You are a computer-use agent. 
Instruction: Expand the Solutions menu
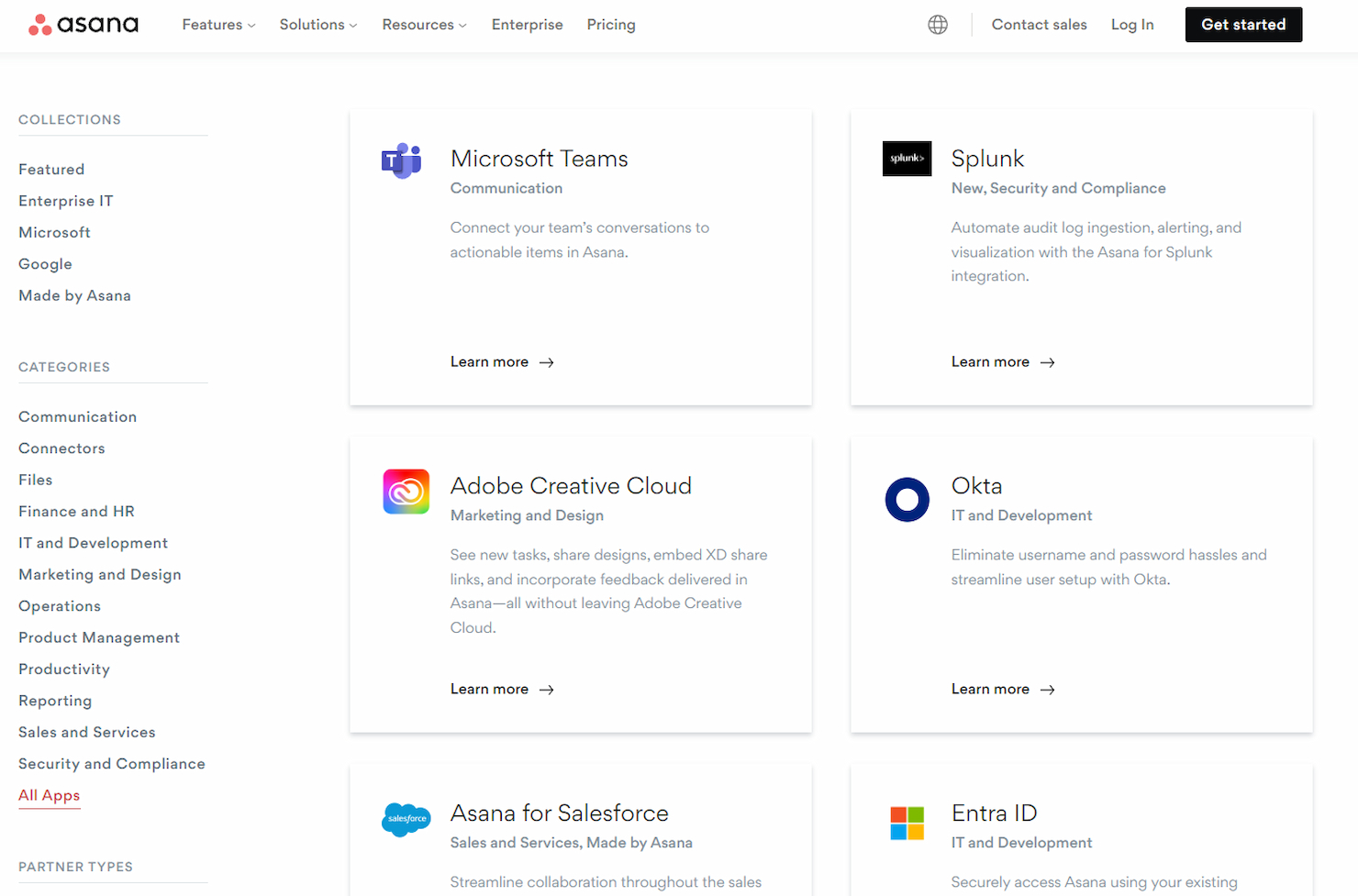coord(318,25)
